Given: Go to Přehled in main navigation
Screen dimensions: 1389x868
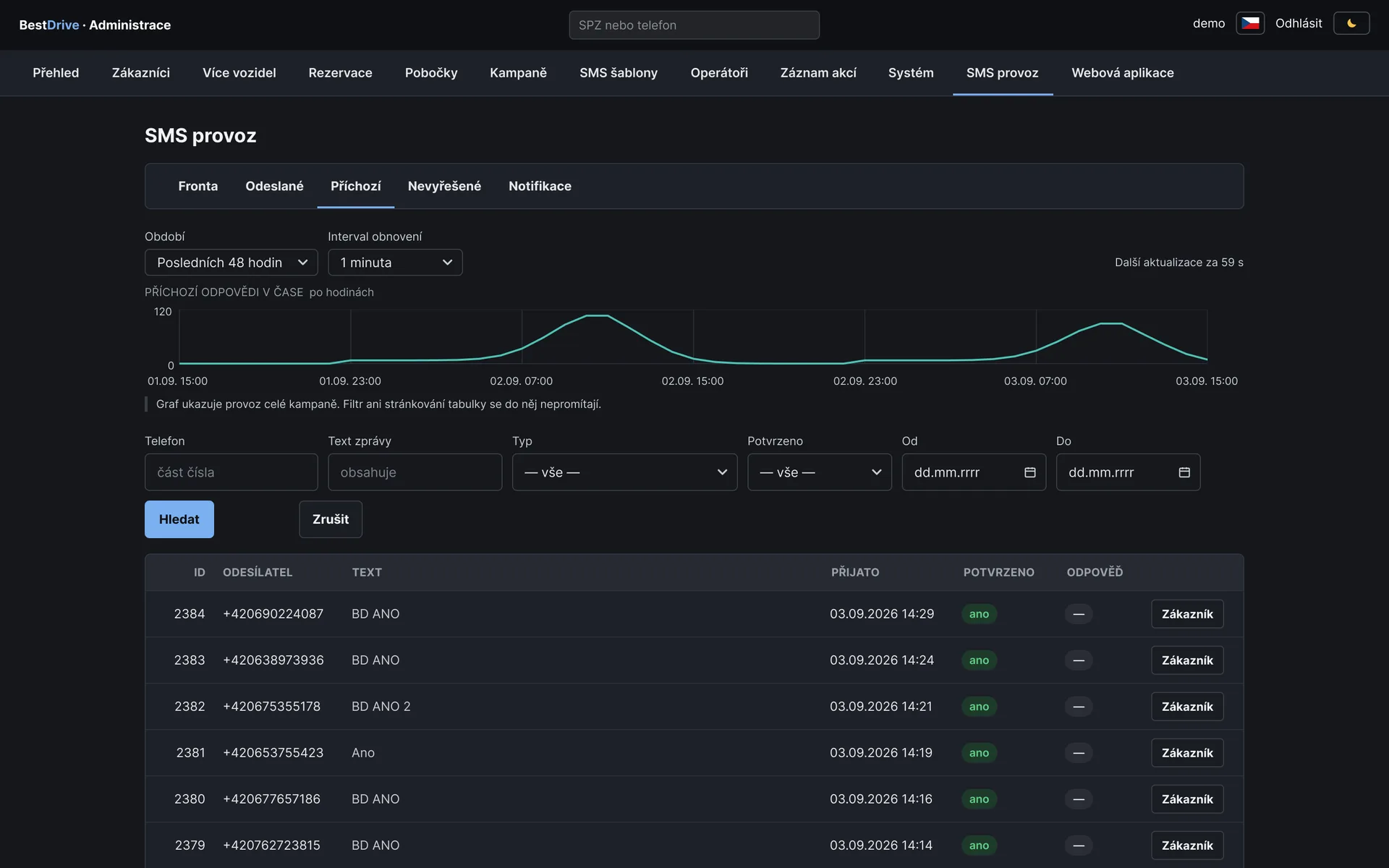Looking at the screenshot, I should click(56, 73).
